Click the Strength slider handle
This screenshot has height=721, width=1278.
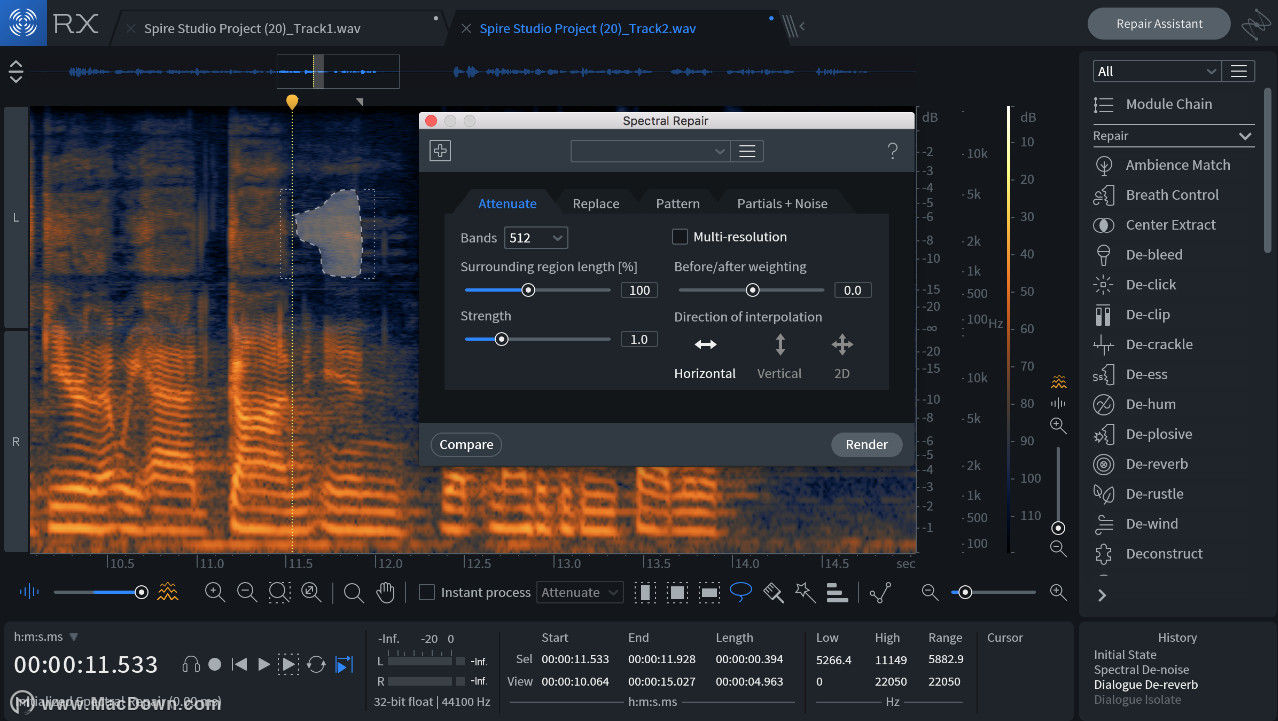(502, 339)
